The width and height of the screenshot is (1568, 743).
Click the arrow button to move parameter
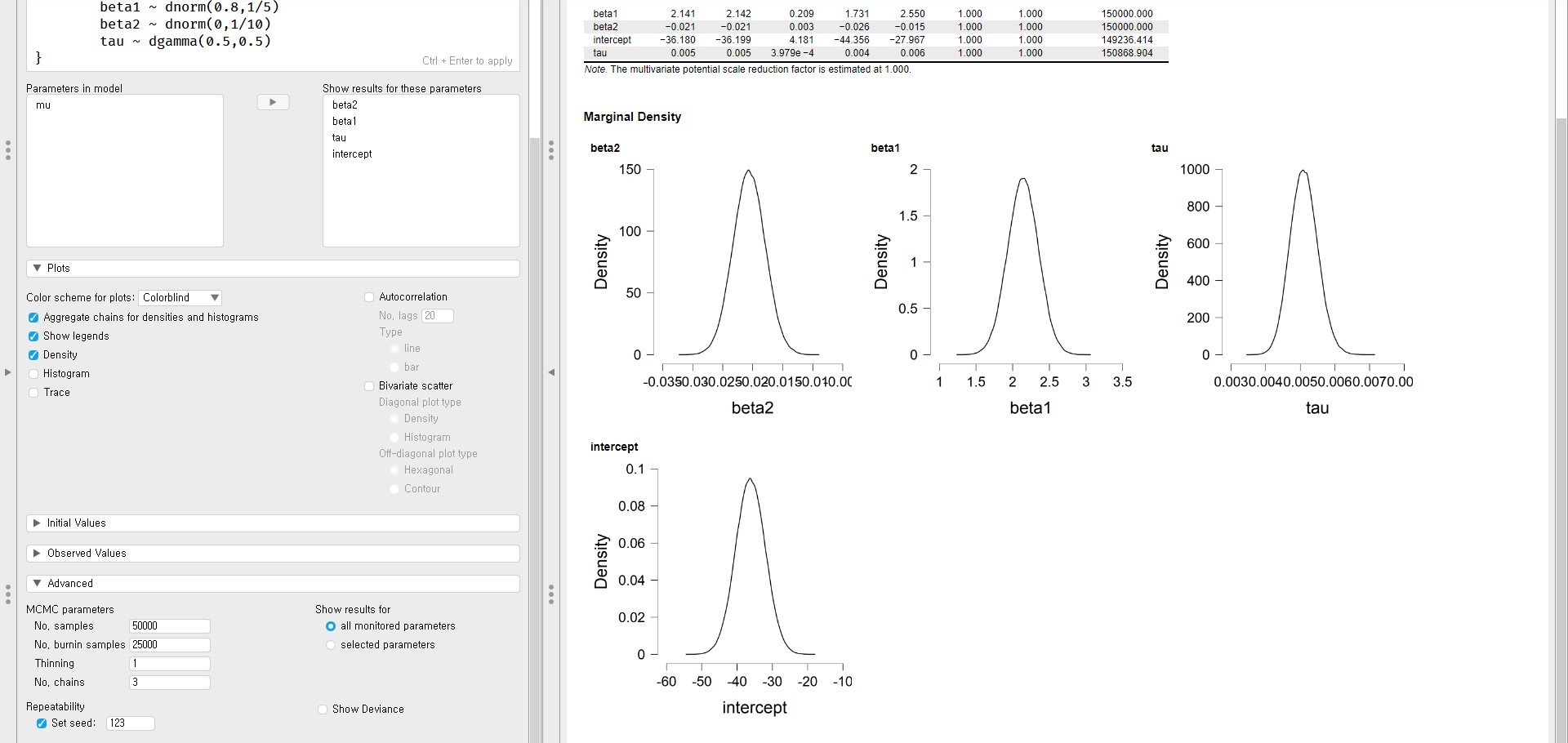(273, 102)
